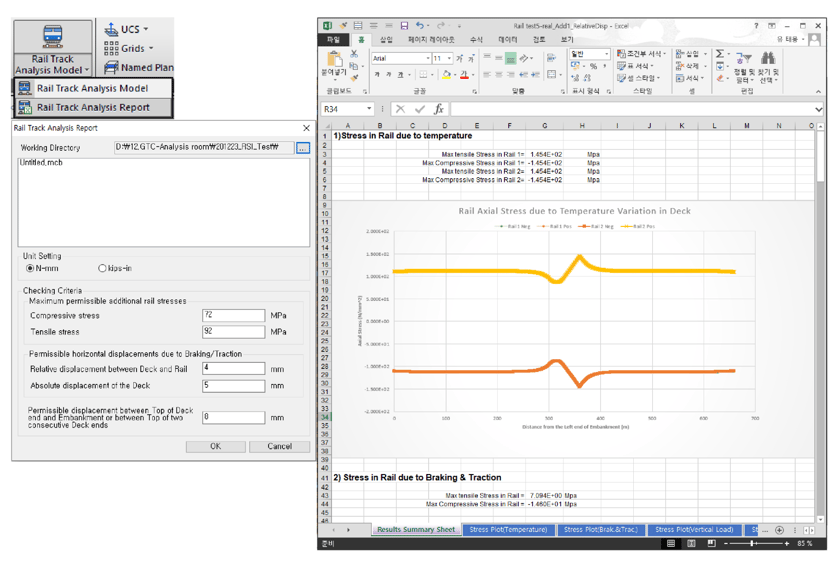This screenshot has height=565, width=837.
Task: Switch to Page Layout view in status bar
Action: point(691,544)
